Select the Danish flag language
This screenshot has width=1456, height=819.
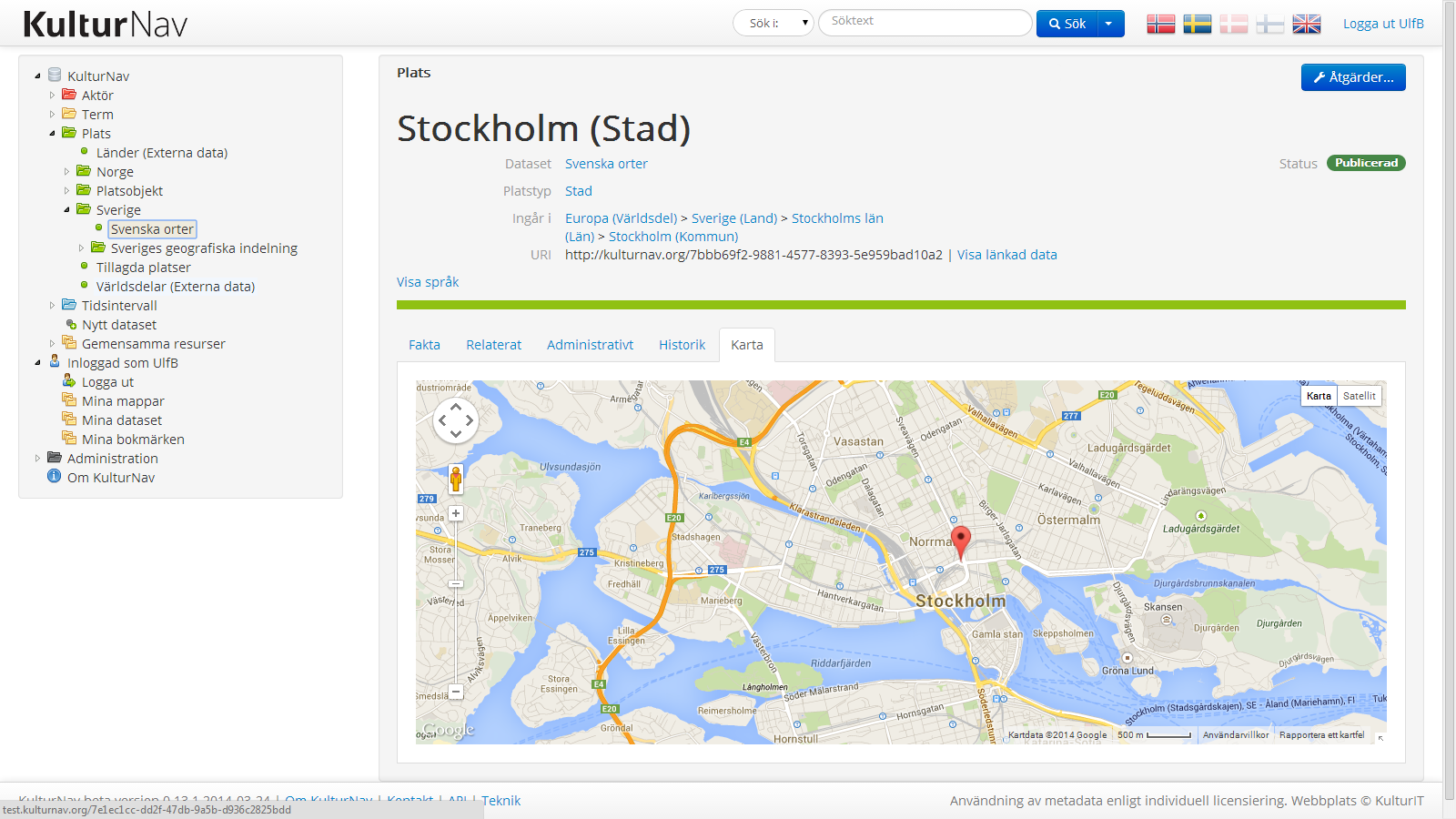coord(1233,24)
